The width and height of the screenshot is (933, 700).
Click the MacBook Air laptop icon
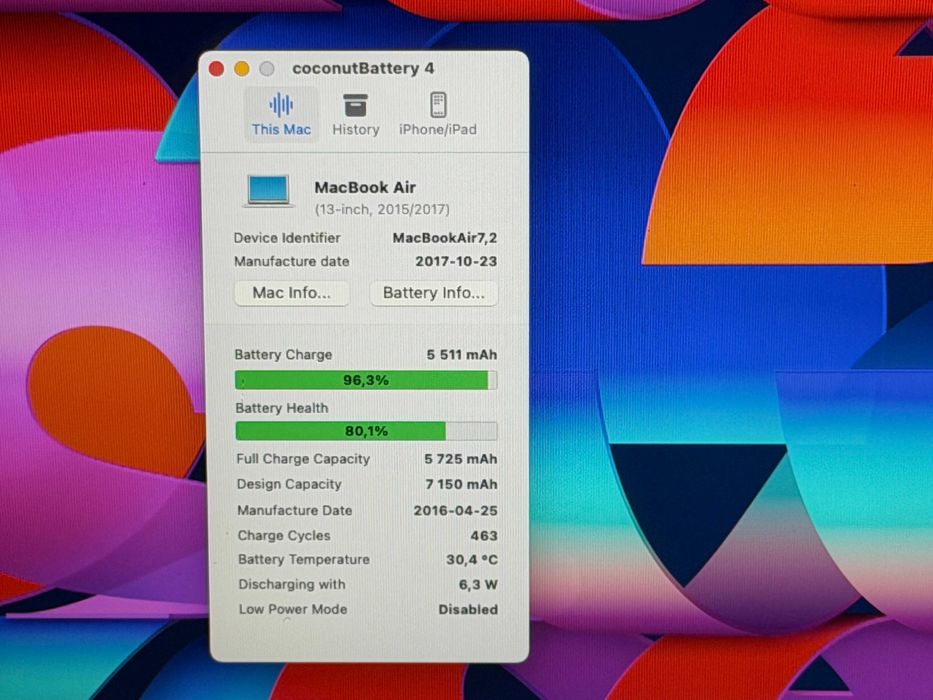[x=268, y=191]
